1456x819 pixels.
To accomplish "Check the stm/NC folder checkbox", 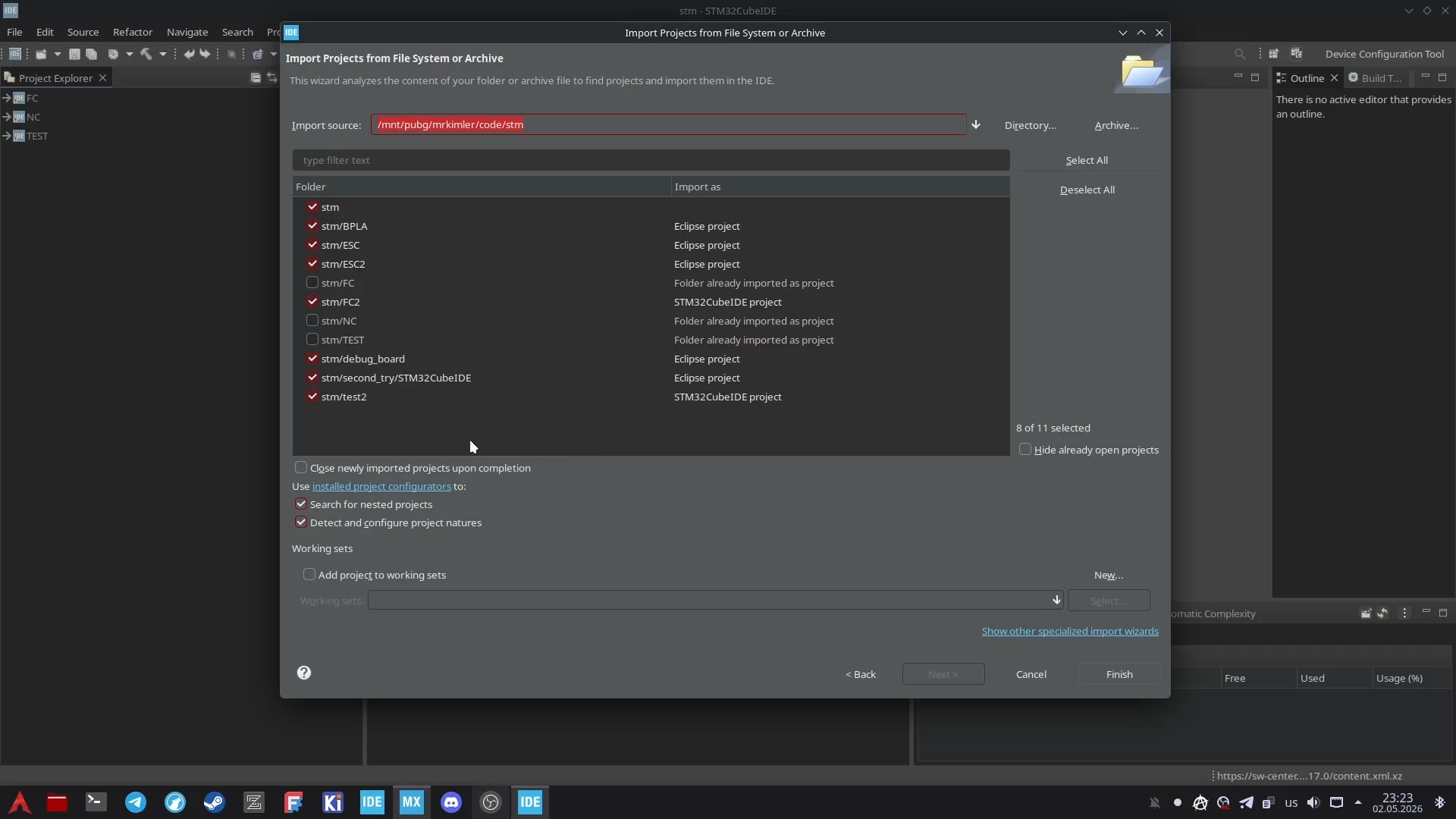I will [312, 320].
